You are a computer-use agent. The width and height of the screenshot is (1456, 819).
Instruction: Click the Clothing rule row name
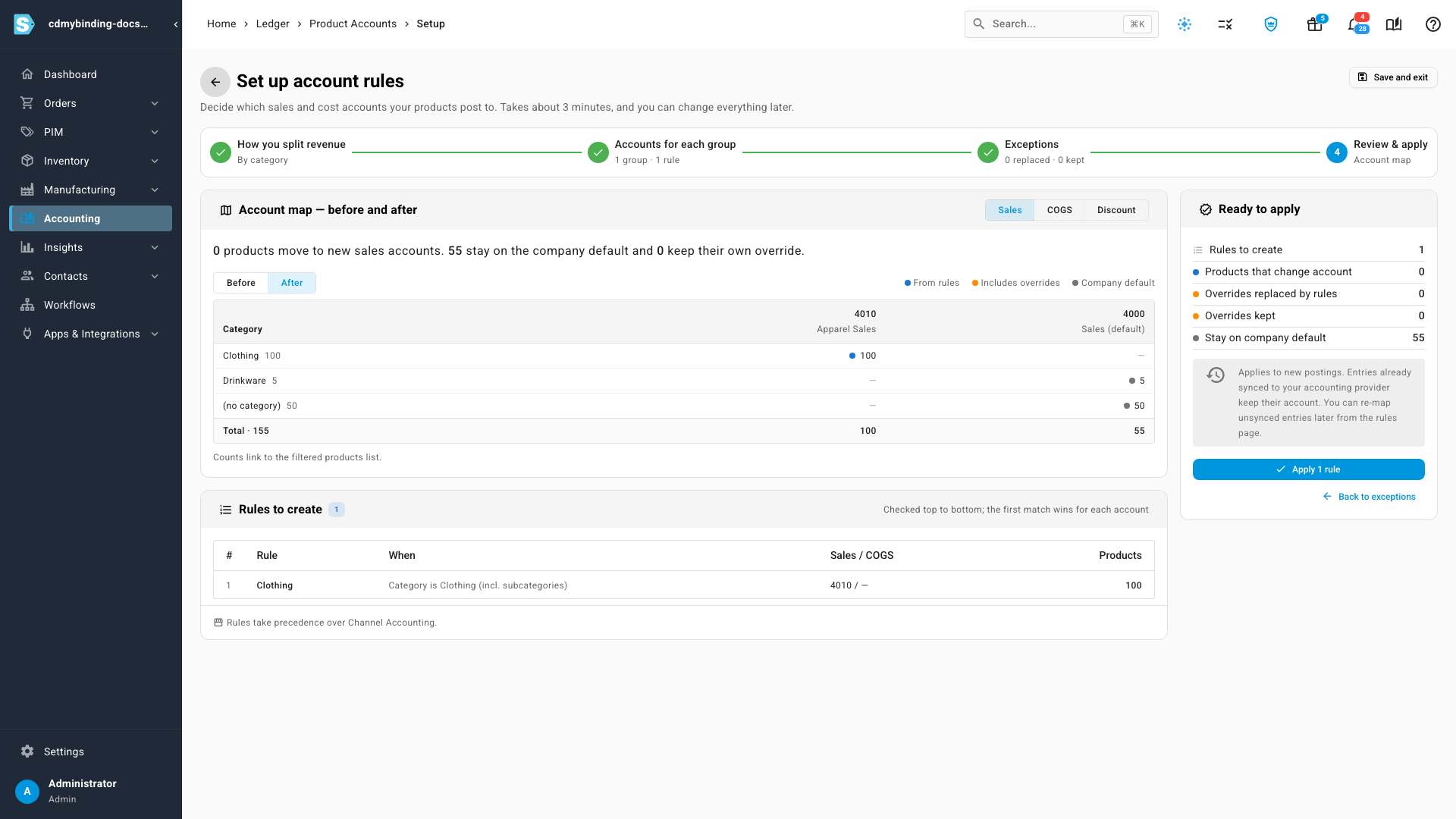click(x=275, y=585)
